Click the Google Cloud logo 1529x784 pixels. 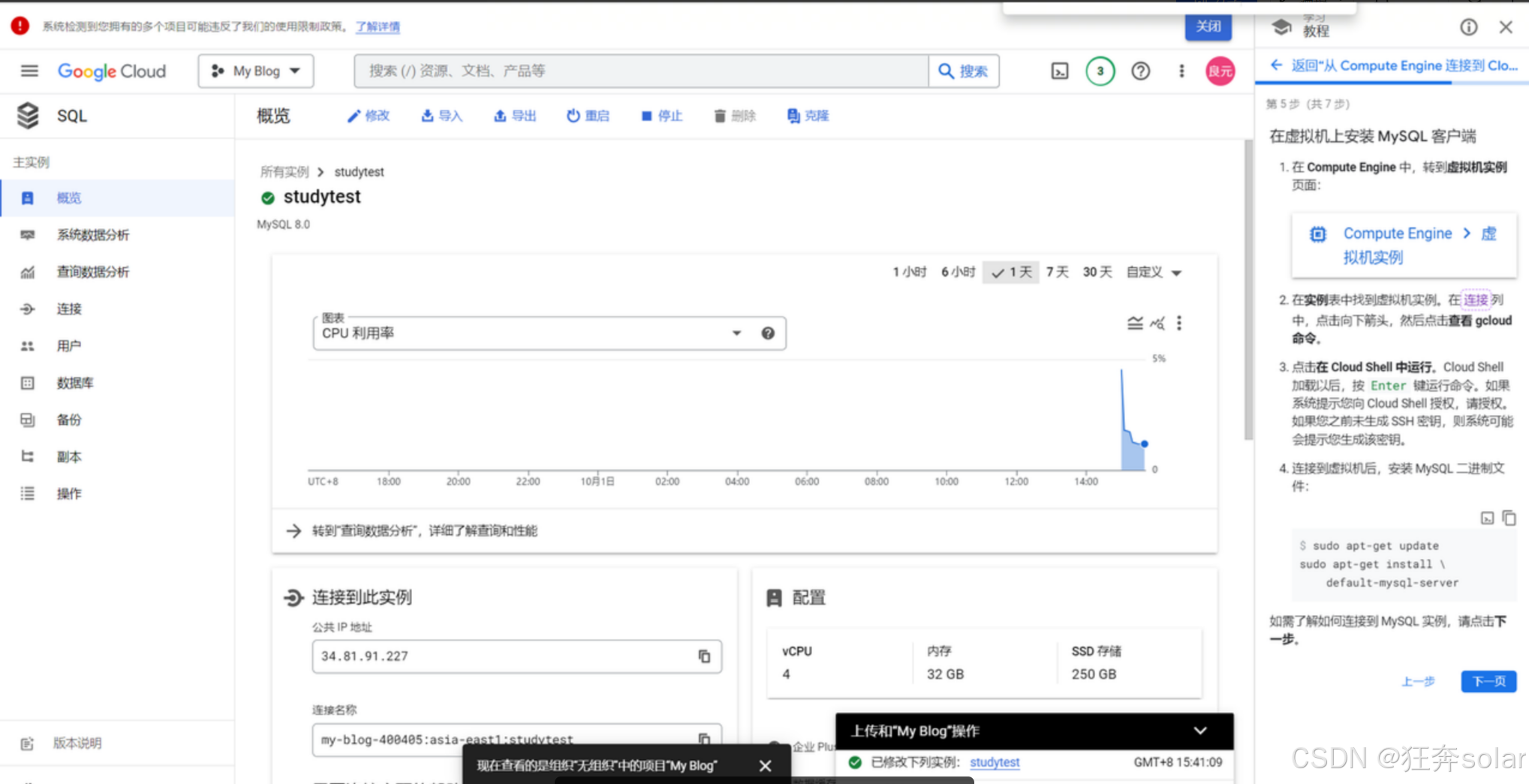click(112, 71)
